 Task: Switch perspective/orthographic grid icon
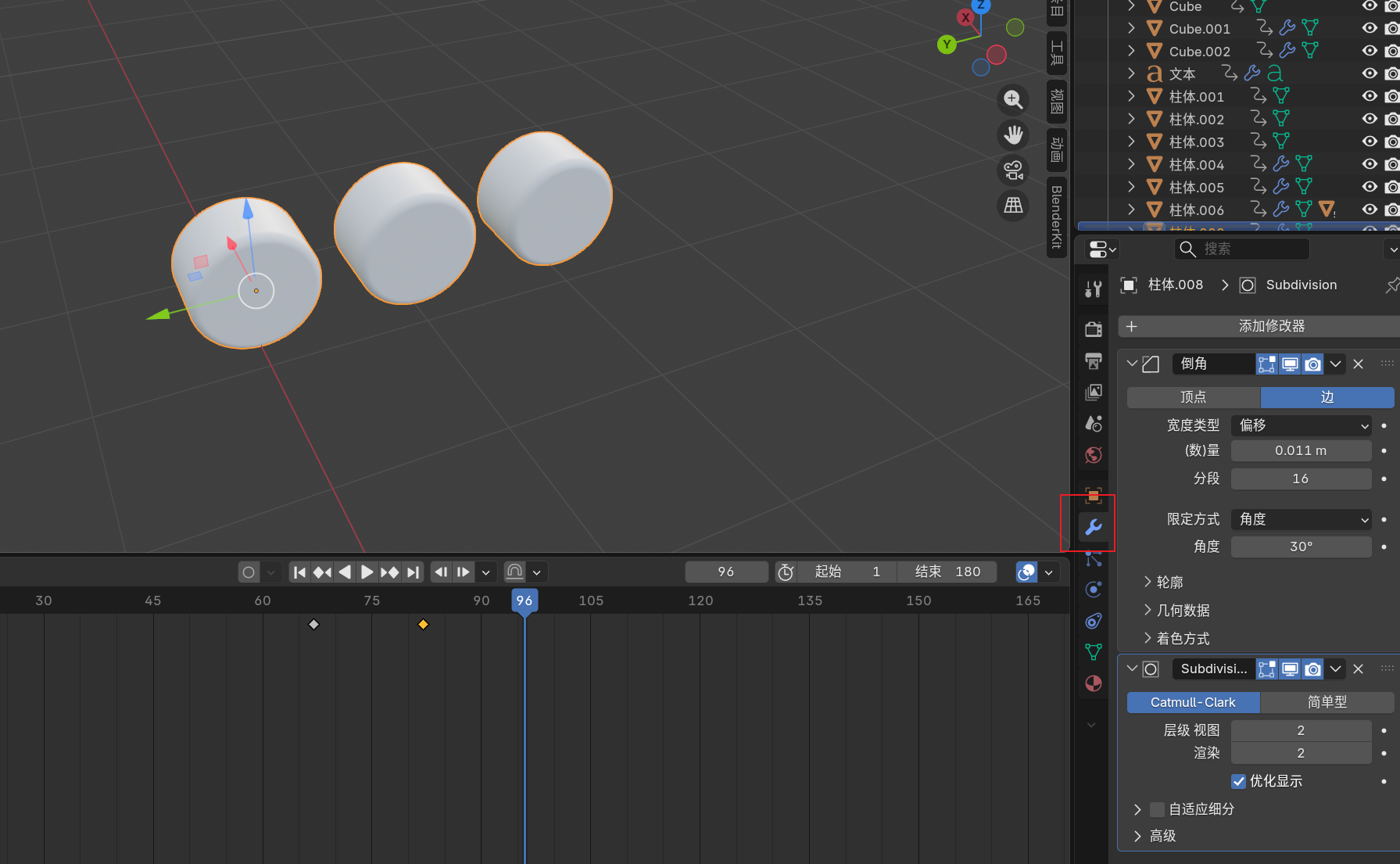point(1013,205)
